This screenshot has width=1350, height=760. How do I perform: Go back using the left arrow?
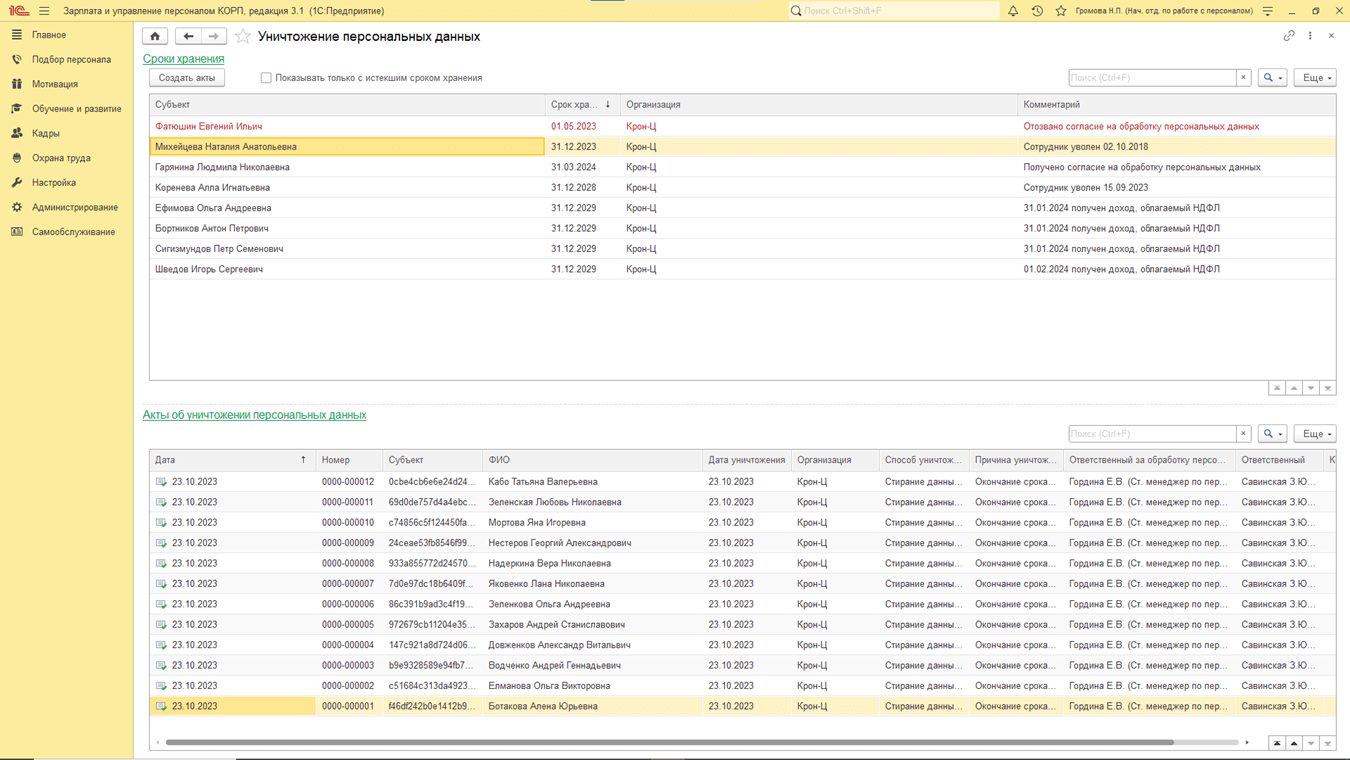click(188, 36)
